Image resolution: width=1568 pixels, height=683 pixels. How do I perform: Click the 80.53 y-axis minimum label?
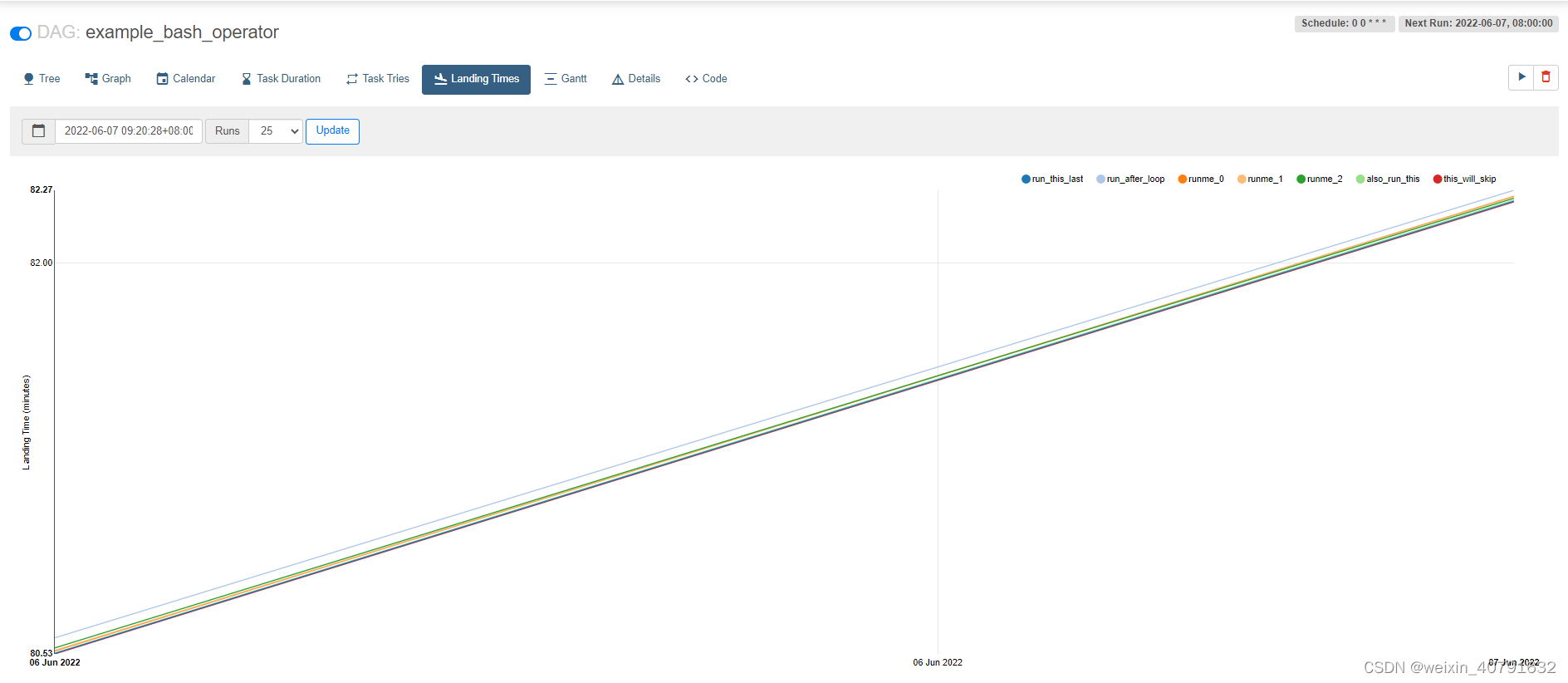(41, 654)
